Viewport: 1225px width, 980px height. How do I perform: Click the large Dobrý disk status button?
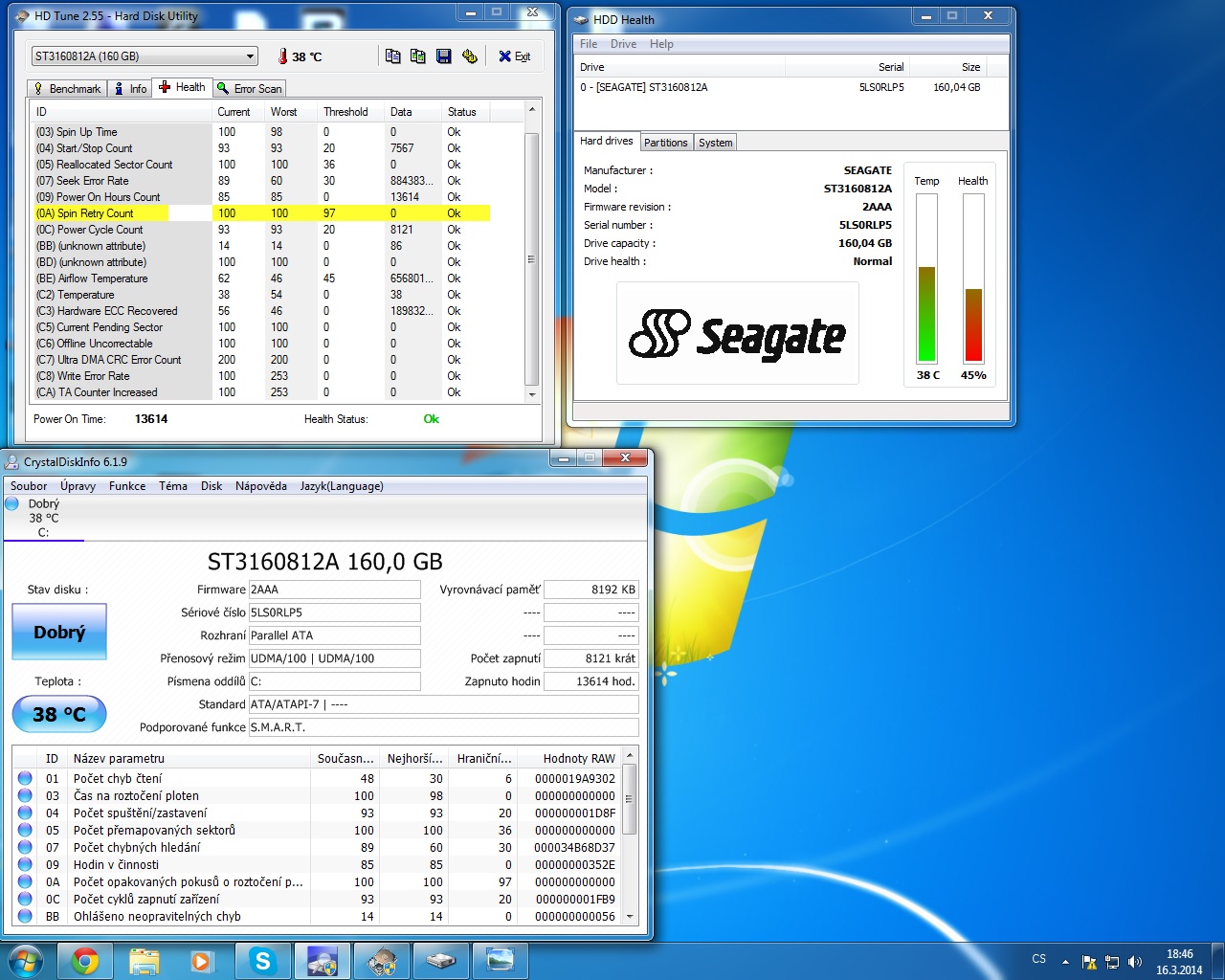pyautogui.click(x=59, y=632)
